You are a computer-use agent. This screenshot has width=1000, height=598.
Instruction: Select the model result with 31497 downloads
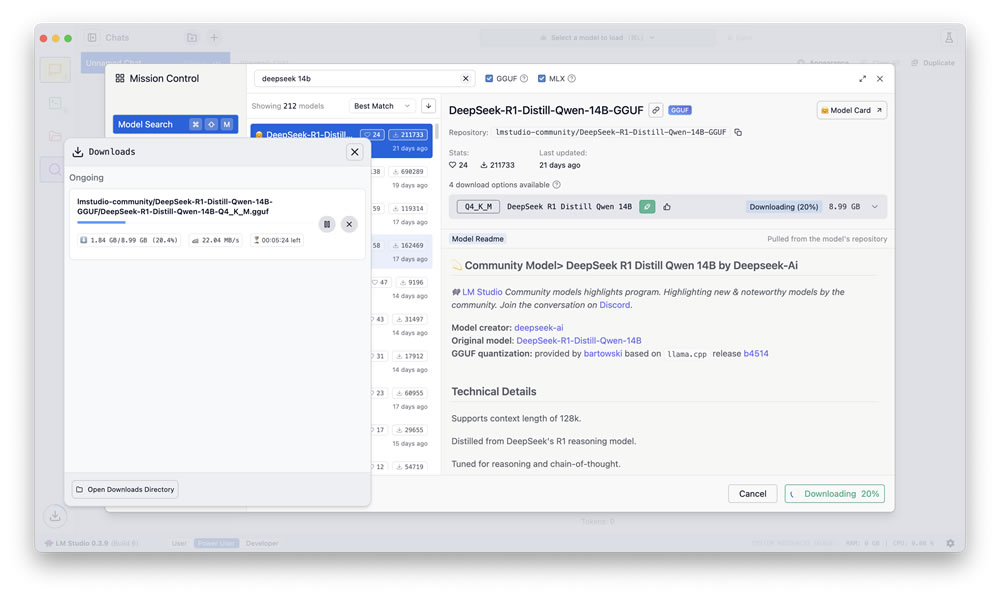tap(402, 326)
